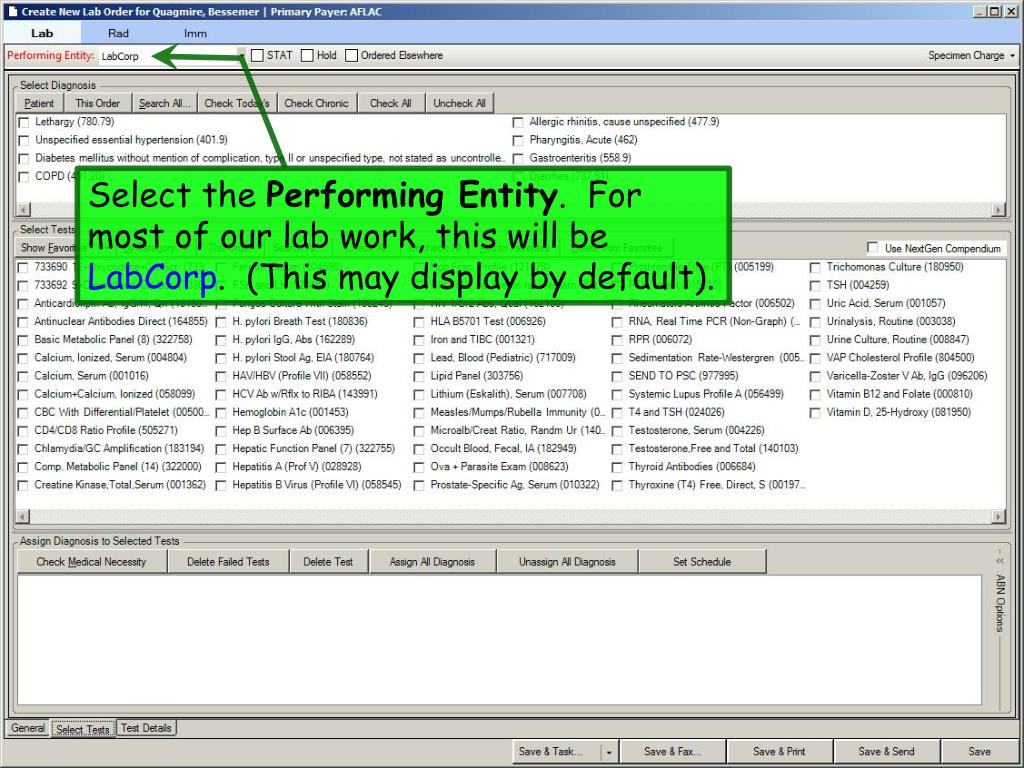Click left arrow of Select Tests scrollbar
The height and width of the screenshot is (768, 1024).
[22, 517]
